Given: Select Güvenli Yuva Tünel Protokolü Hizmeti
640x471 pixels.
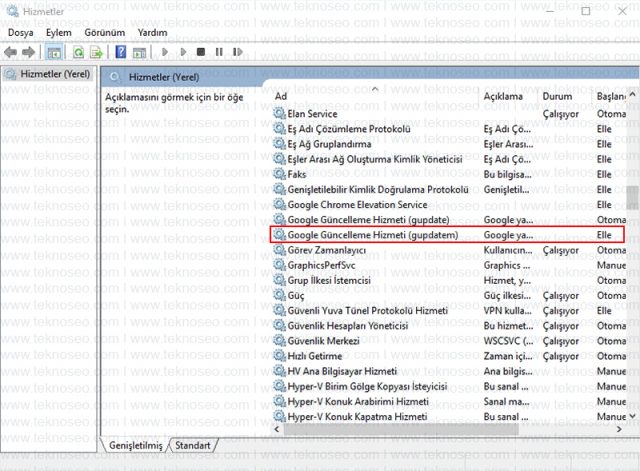Looking at the screenshot, I should [449, 311].
